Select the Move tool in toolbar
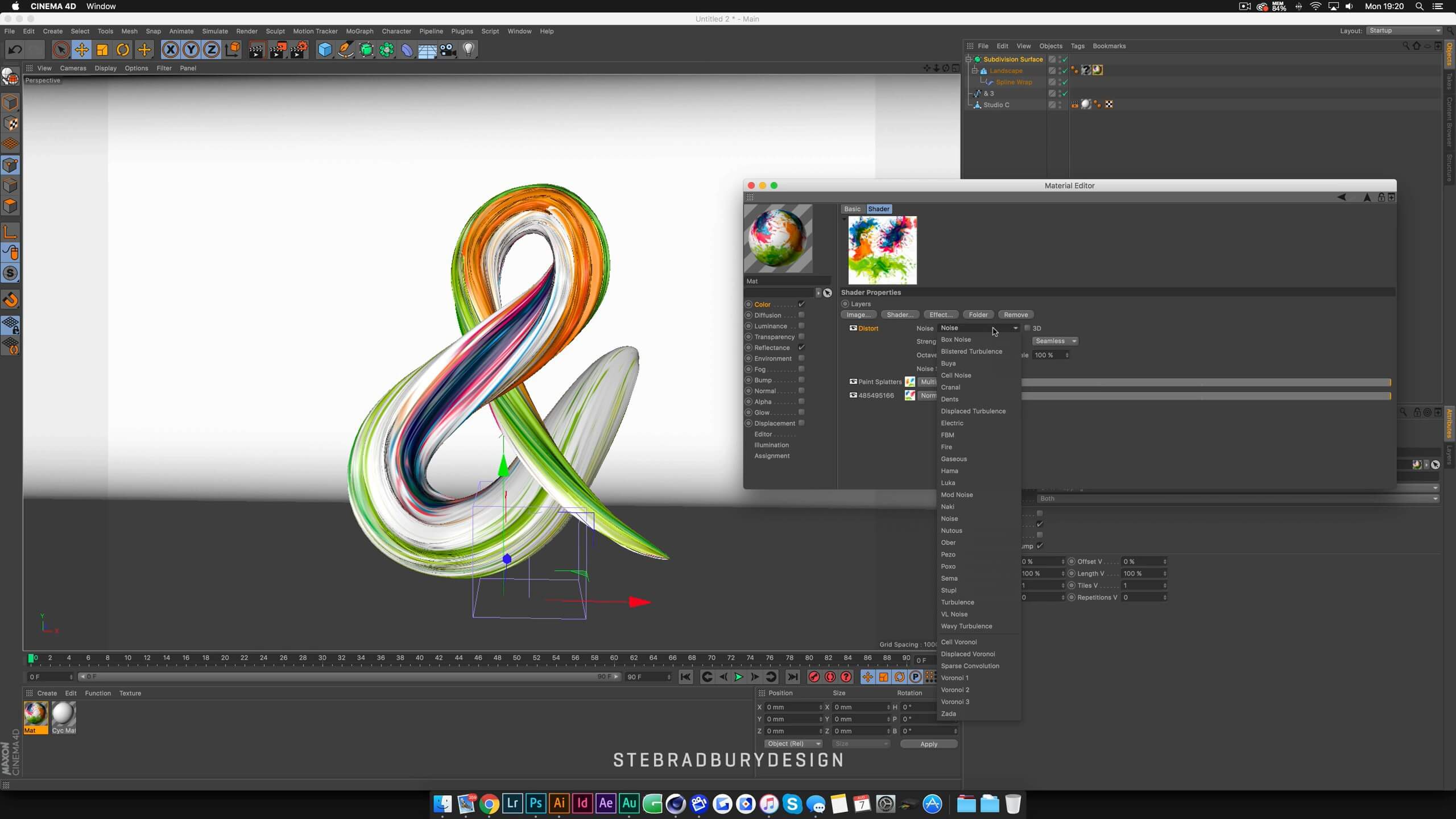Screen dimensions: 1456x819 [x=81, y=50]
